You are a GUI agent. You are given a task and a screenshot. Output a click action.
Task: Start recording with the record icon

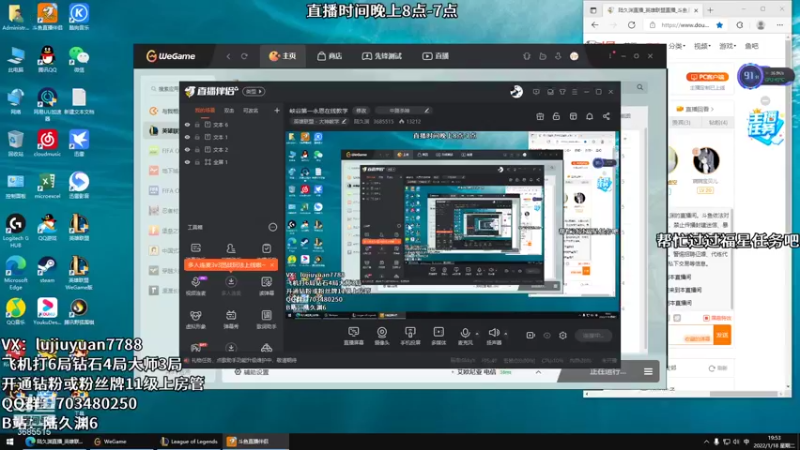coord(531,335)
